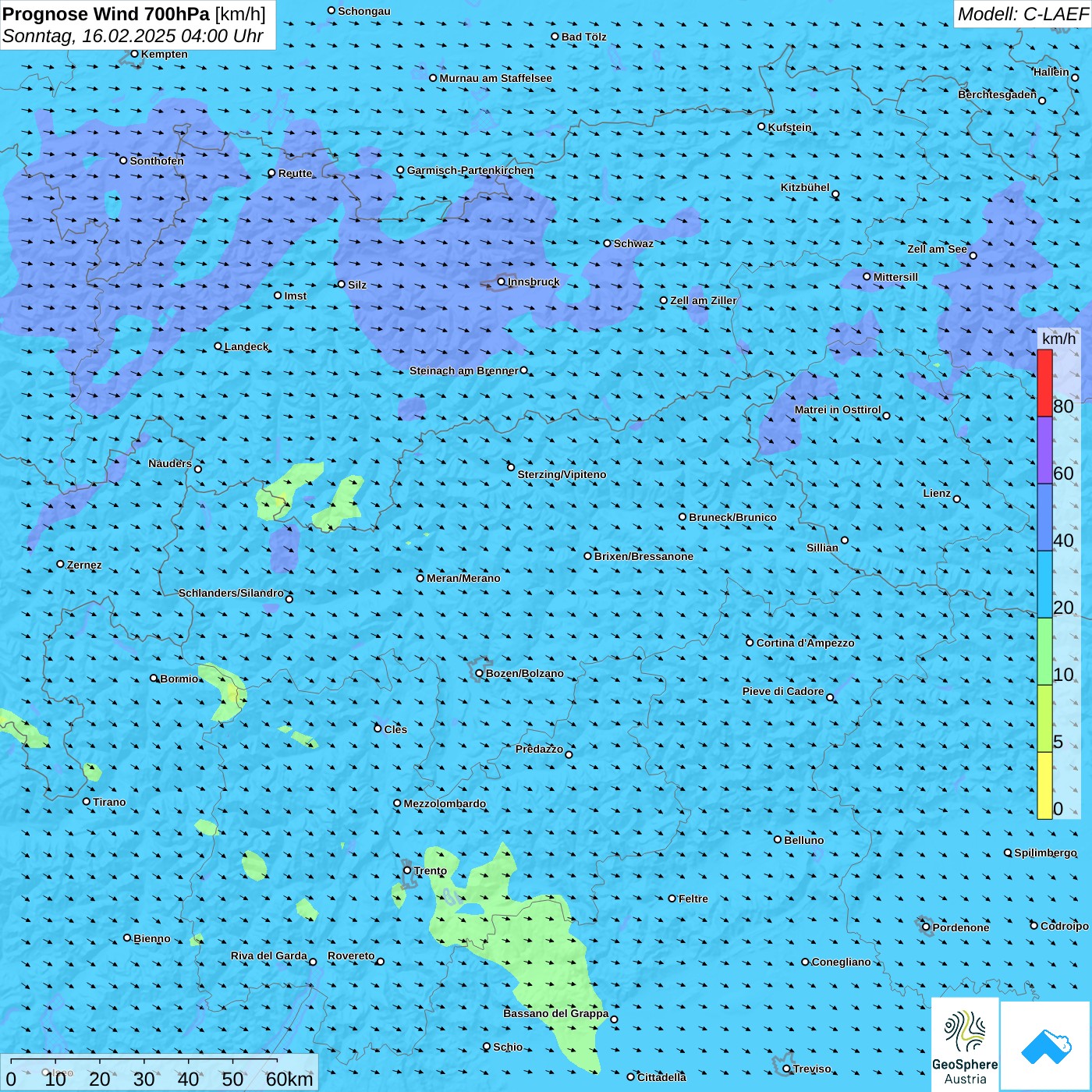Click the Belluno location dot
1092x1092 pixels.
pyautogui.click(x=778, y=839)
